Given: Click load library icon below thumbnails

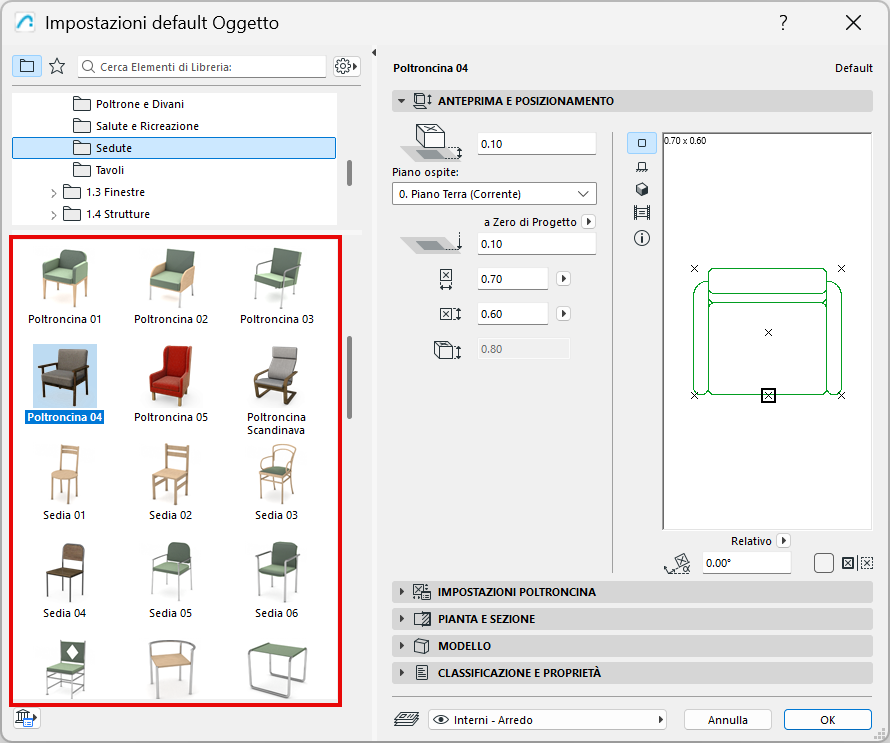Looking at the screenshot, I should click(x=26, y=718).
